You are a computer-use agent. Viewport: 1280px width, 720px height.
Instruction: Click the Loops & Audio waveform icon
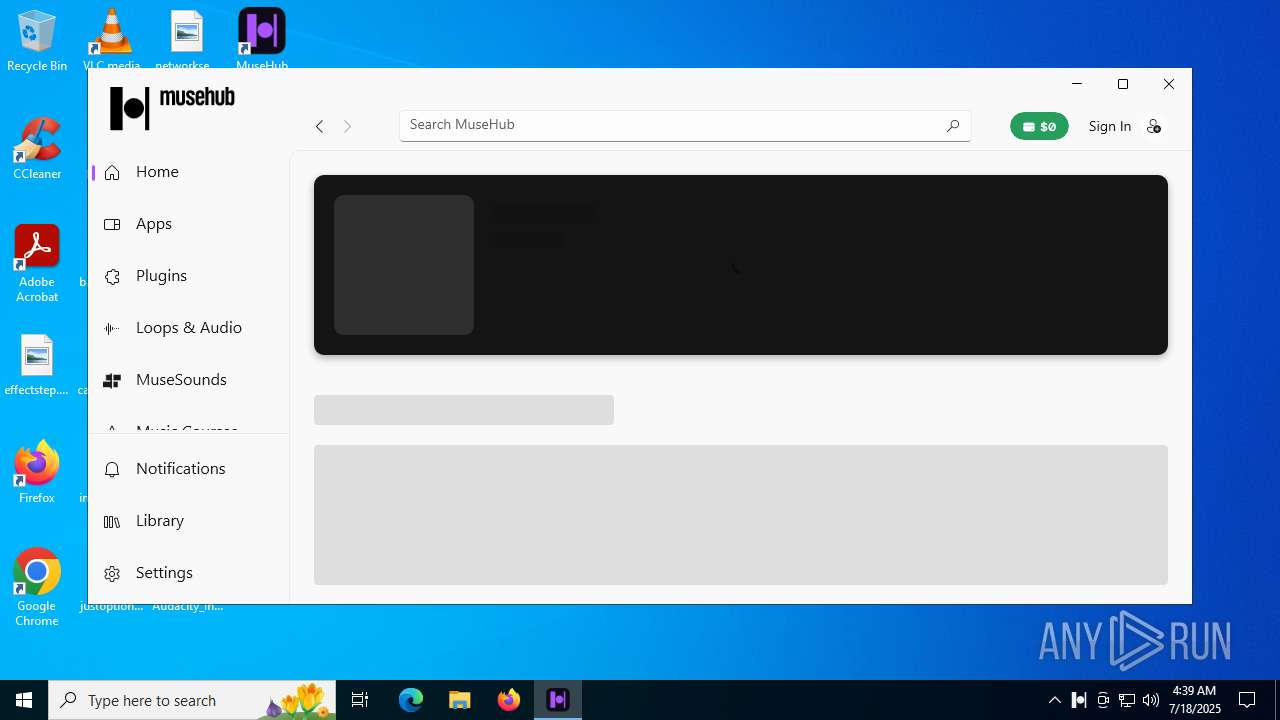coord(112,328)
